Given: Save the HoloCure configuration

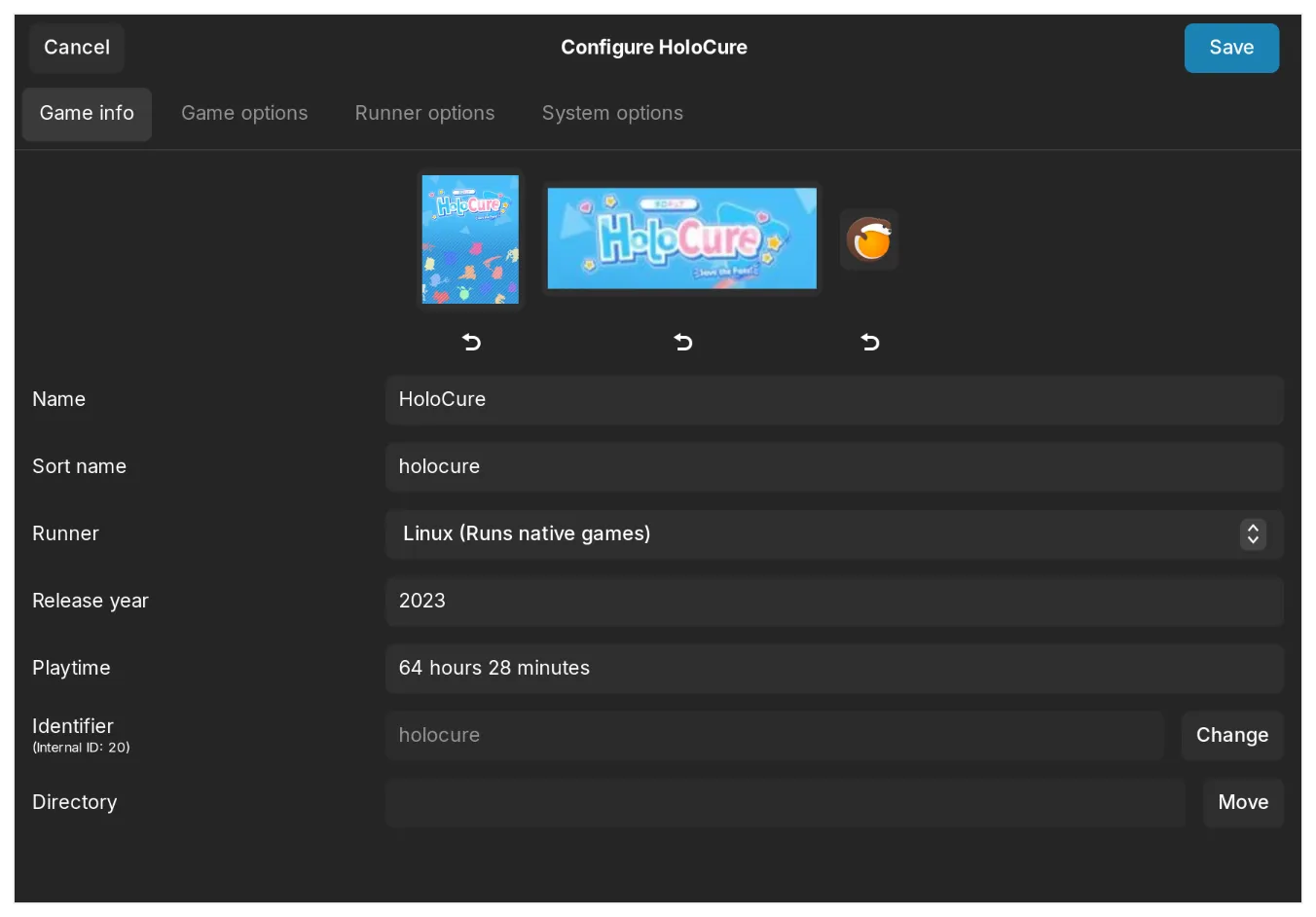Looking at the screenshot, I should pyautogui.click(x=1230, y=48).
